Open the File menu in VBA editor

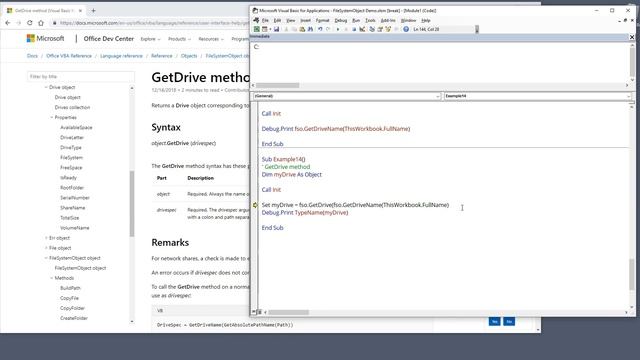point(265,20)
